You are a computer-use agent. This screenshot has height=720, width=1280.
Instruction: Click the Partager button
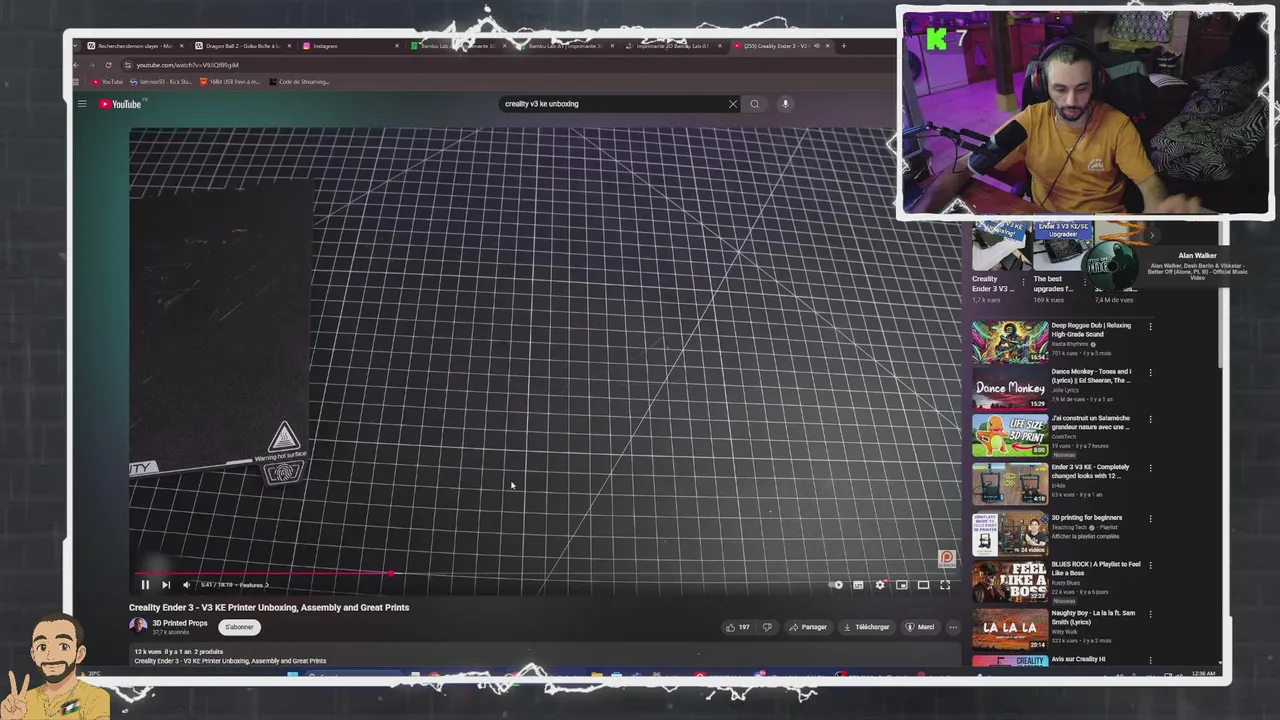coord(808,627)
